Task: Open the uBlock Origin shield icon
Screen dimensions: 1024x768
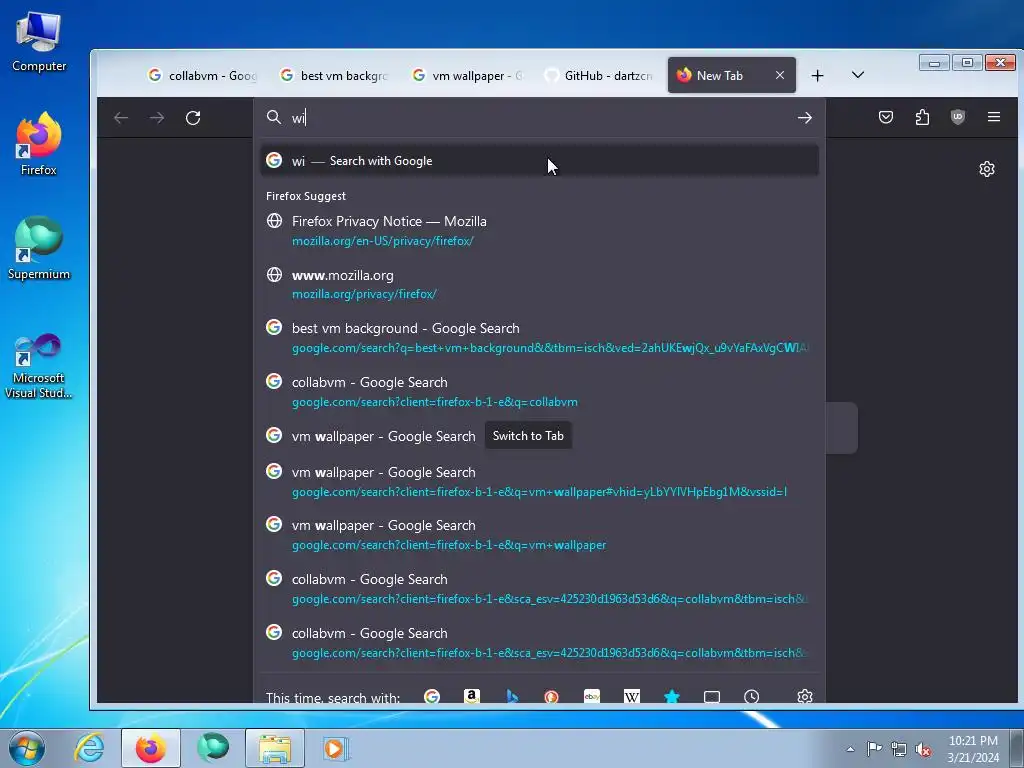Action: (958, 117)
